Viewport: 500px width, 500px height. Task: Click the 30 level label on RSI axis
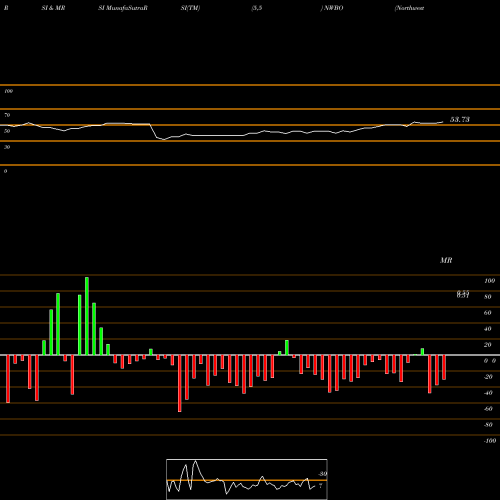[7, 147]
